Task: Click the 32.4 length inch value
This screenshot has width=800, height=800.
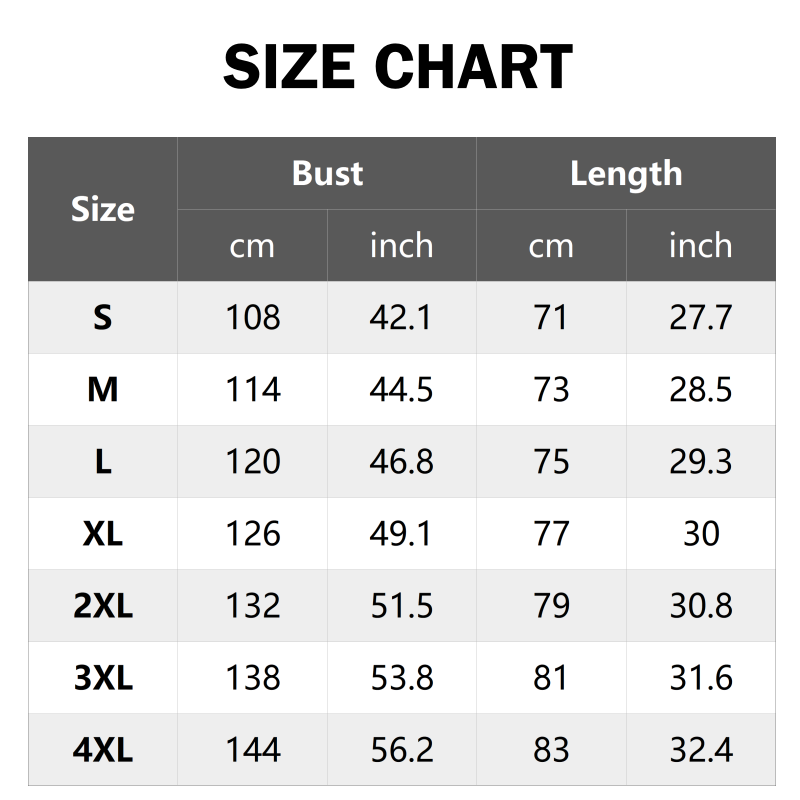Action: point(700,749)
